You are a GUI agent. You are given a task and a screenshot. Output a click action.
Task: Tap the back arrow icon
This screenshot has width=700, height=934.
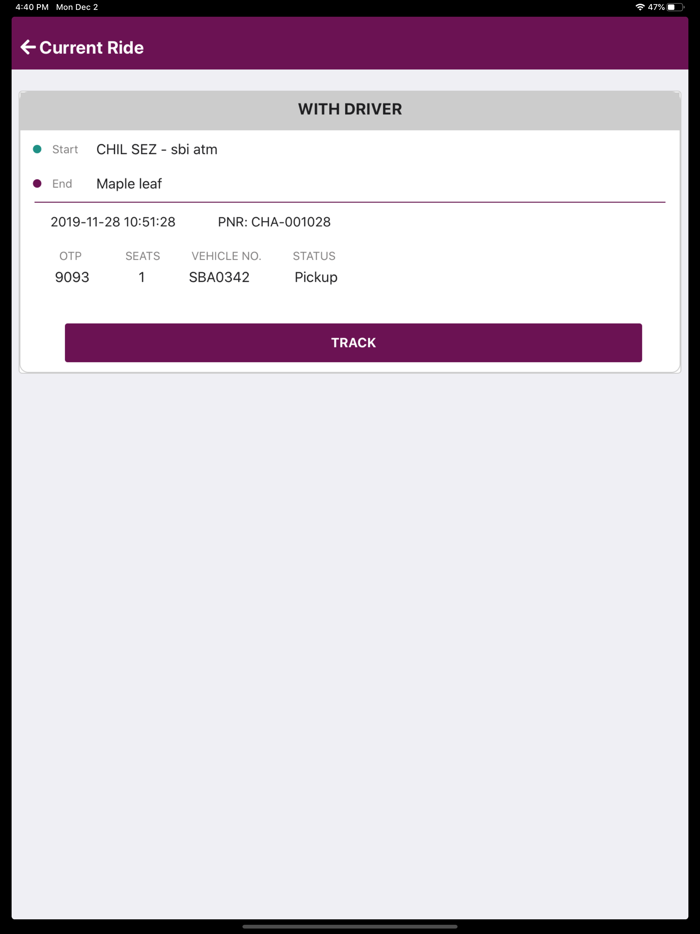(x=28, y=47)
